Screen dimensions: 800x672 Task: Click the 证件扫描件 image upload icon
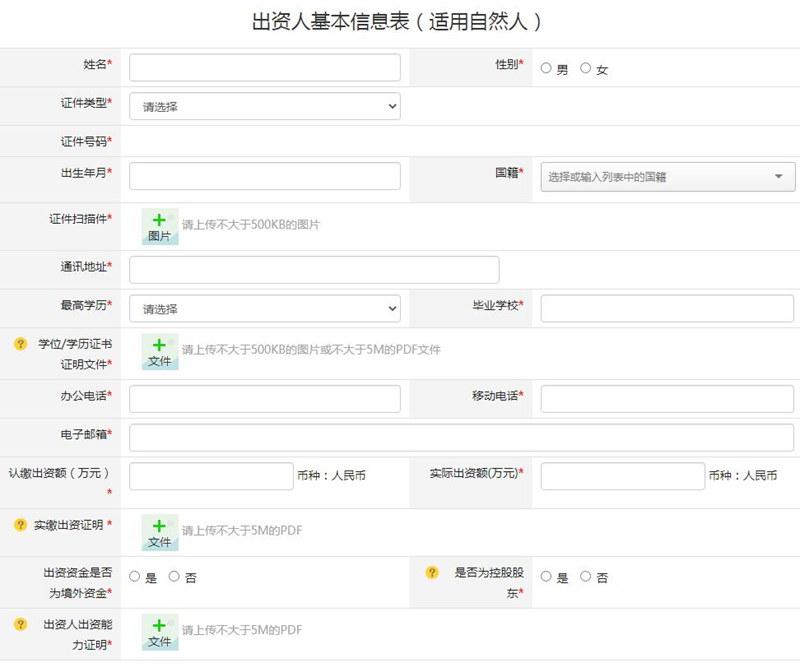(159, 226)
